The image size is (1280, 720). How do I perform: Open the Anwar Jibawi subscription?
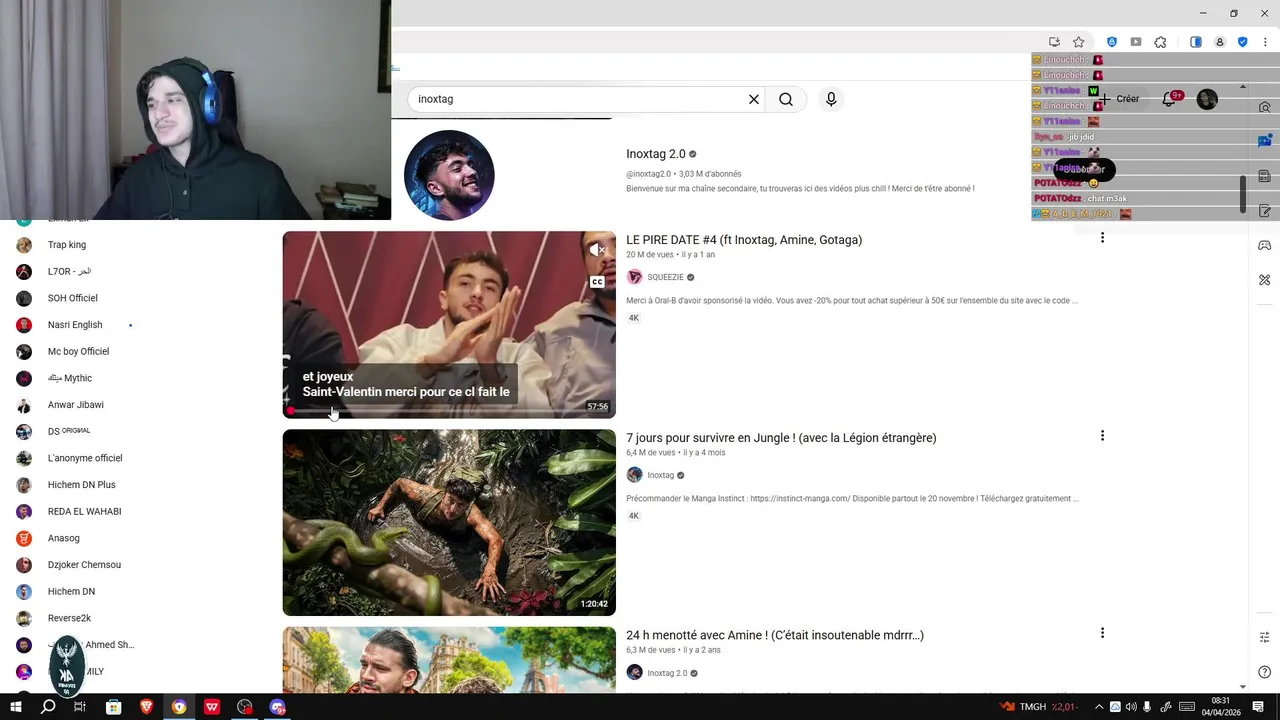[76, 405]
